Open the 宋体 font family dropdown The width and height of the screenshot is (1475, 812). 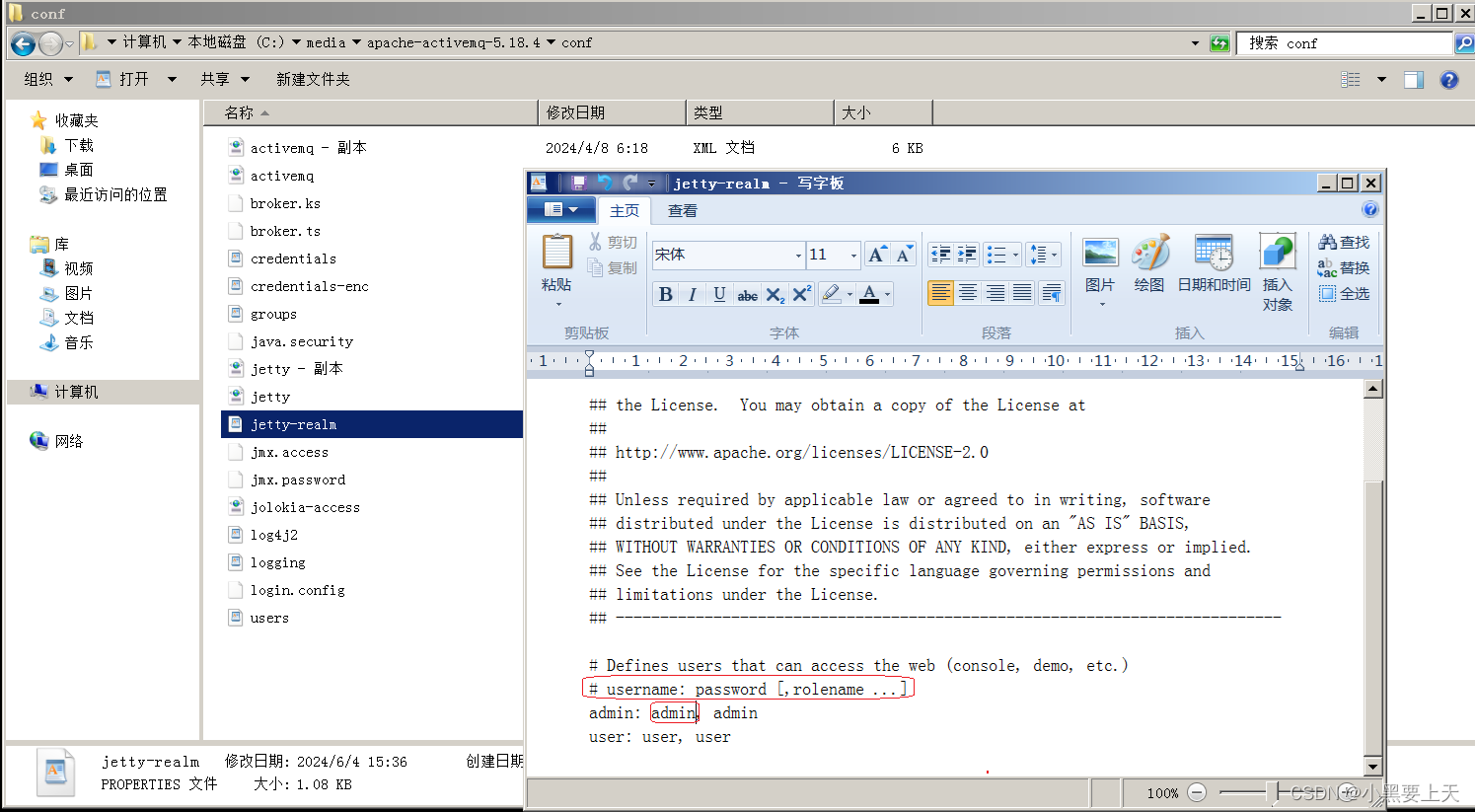coord(798,256)
